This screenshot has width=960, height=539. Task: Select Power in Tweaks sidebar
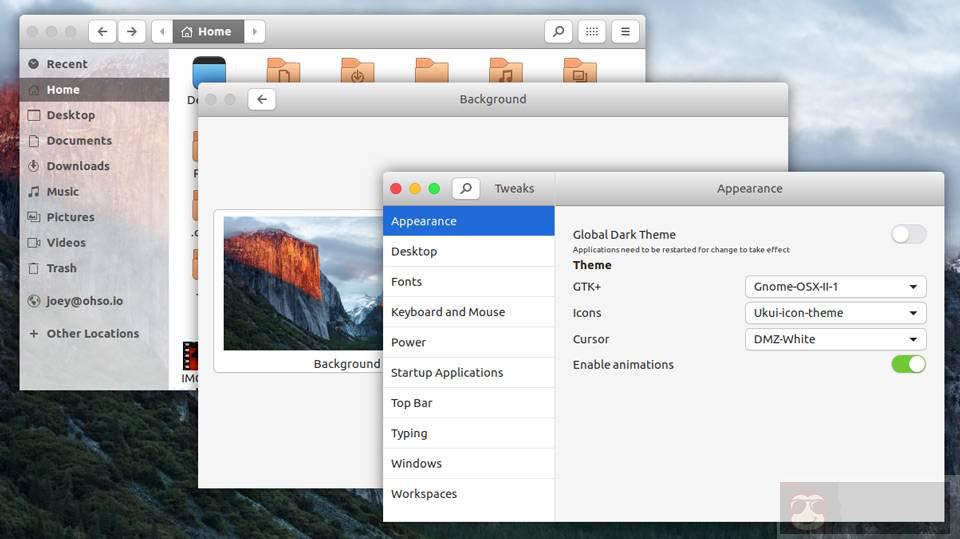(468, 342)
